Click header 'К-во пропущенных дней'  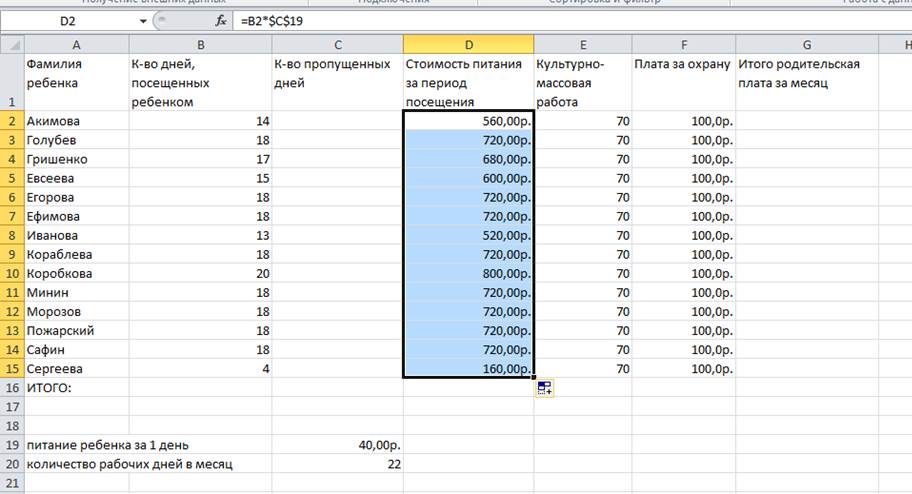tap(337, 83)
